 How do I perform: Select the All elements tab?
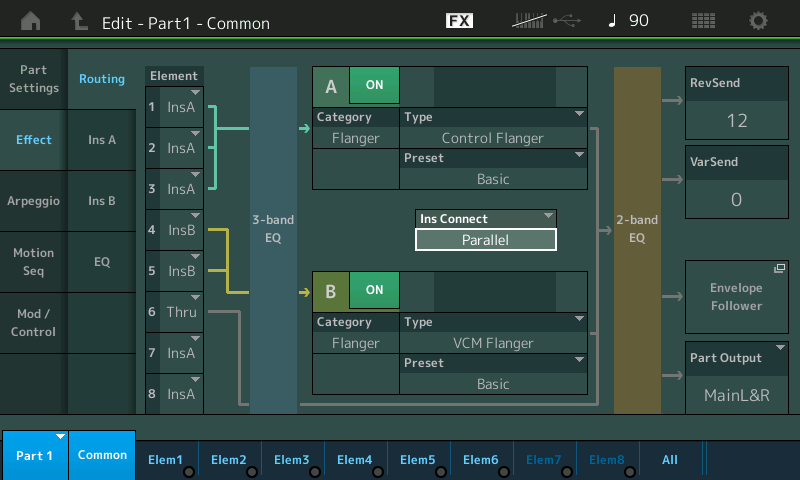point(670,460)
